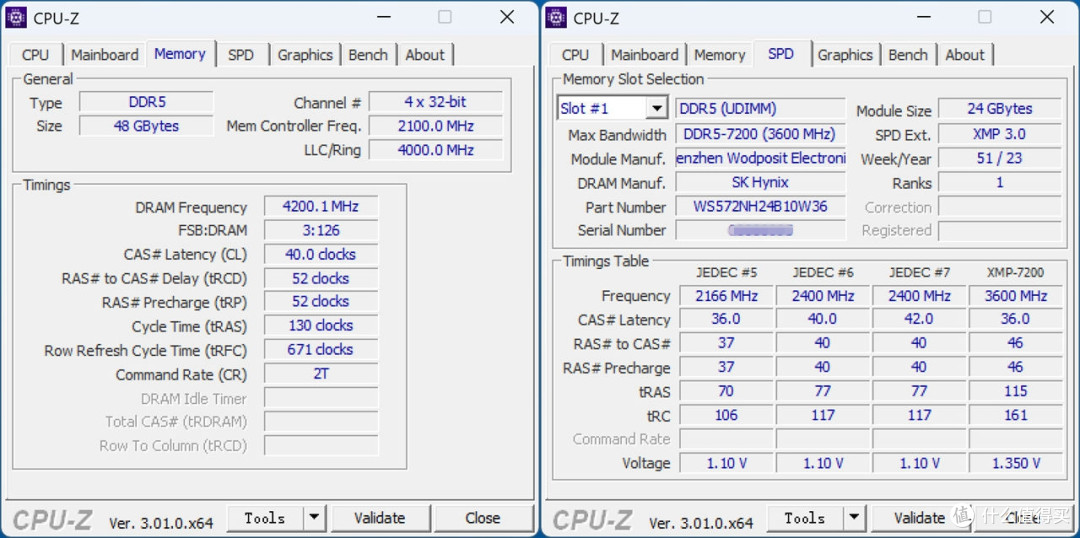Click the 48 GBytes size value
Screen dimensions: 1080x538
[147, 126]
